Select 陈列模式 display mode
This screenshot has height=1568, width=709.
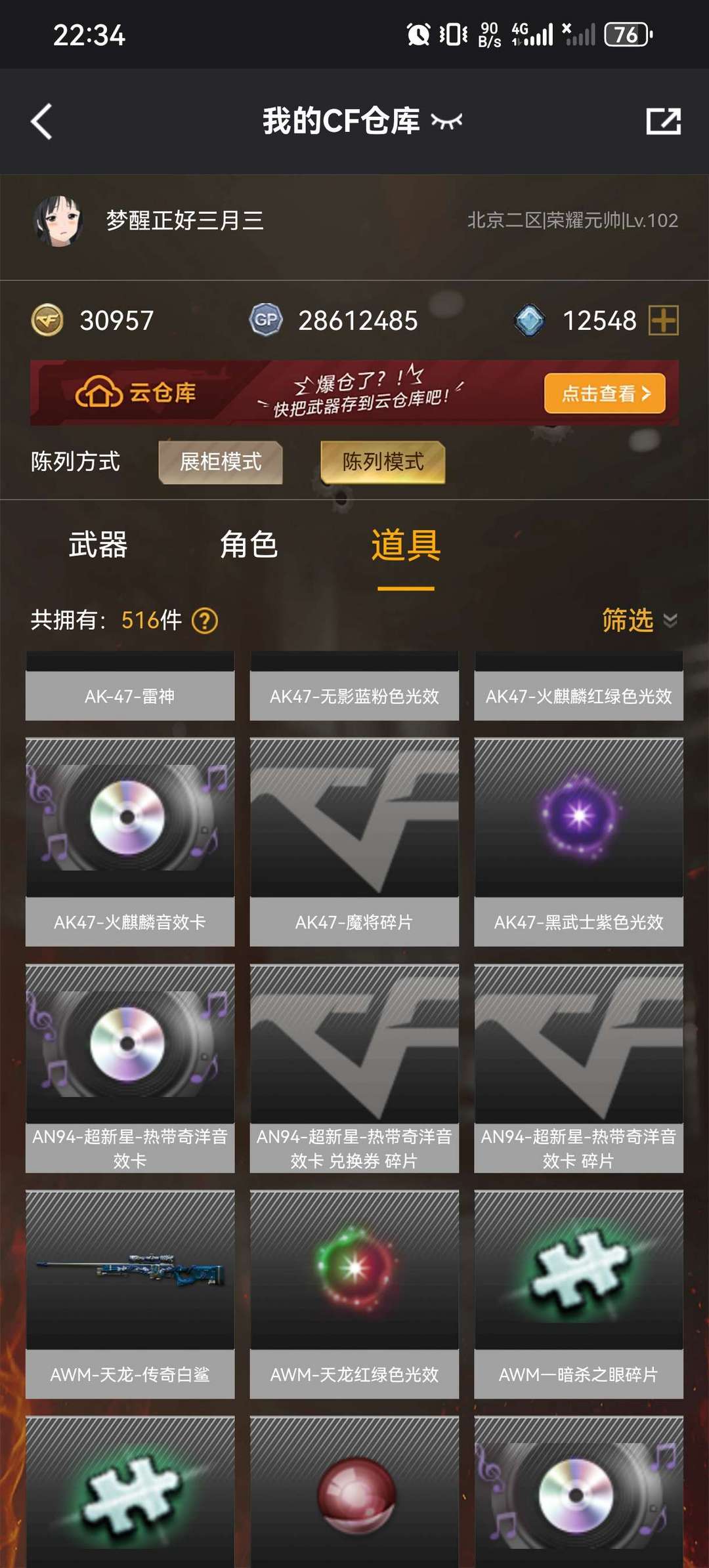(x=383, y=462)
